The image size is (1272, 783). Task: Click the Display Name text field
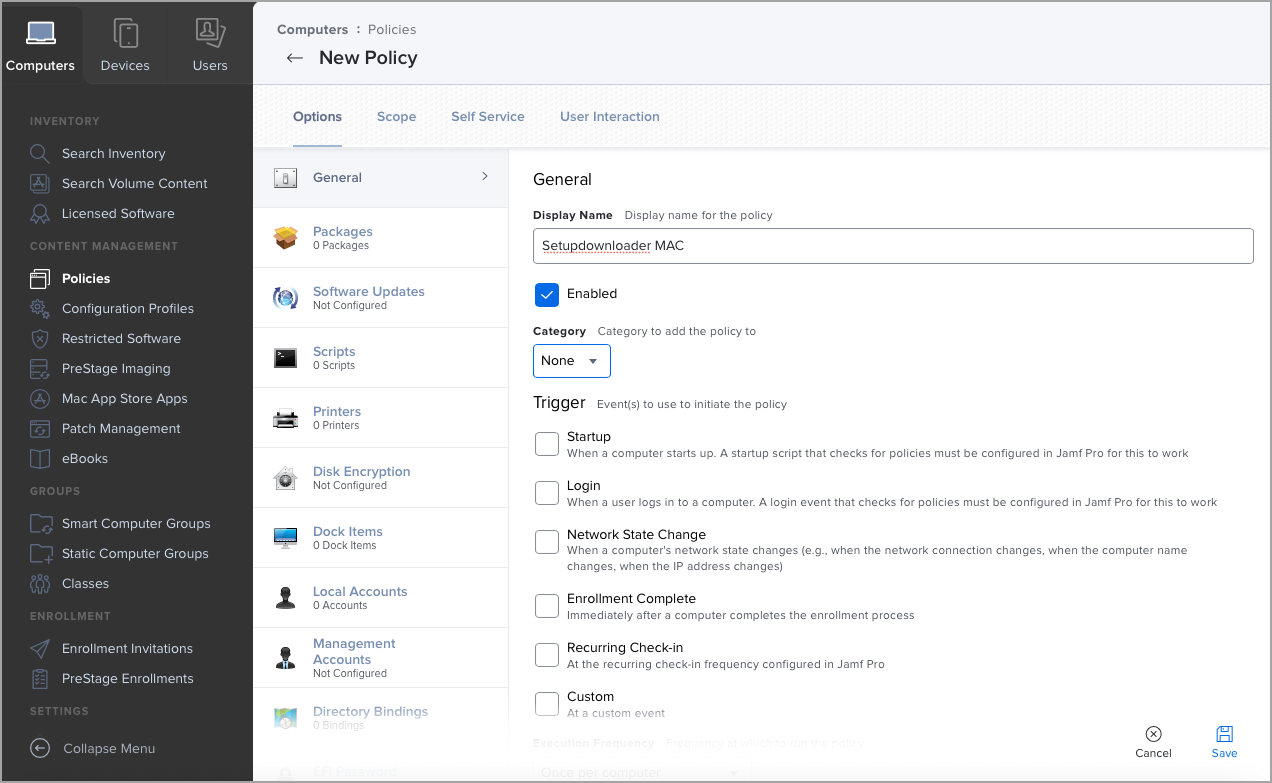(892, 246)
